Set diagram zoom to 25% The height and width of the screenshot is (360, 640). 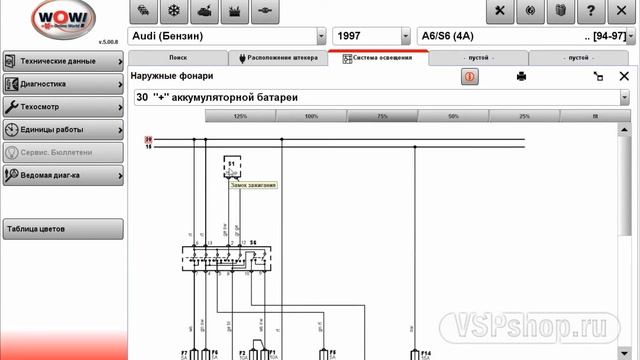524,116
